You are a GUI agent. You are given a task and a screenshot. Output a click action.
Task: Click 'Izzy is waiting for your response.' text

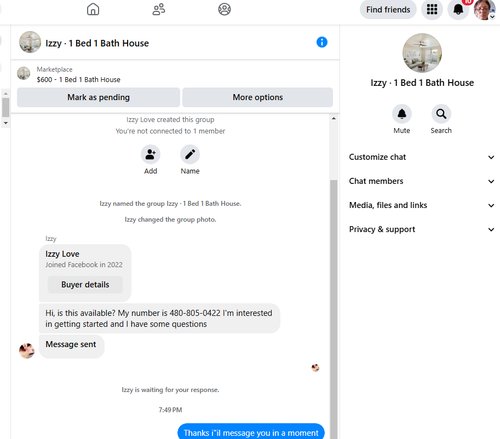coord(170,390)
